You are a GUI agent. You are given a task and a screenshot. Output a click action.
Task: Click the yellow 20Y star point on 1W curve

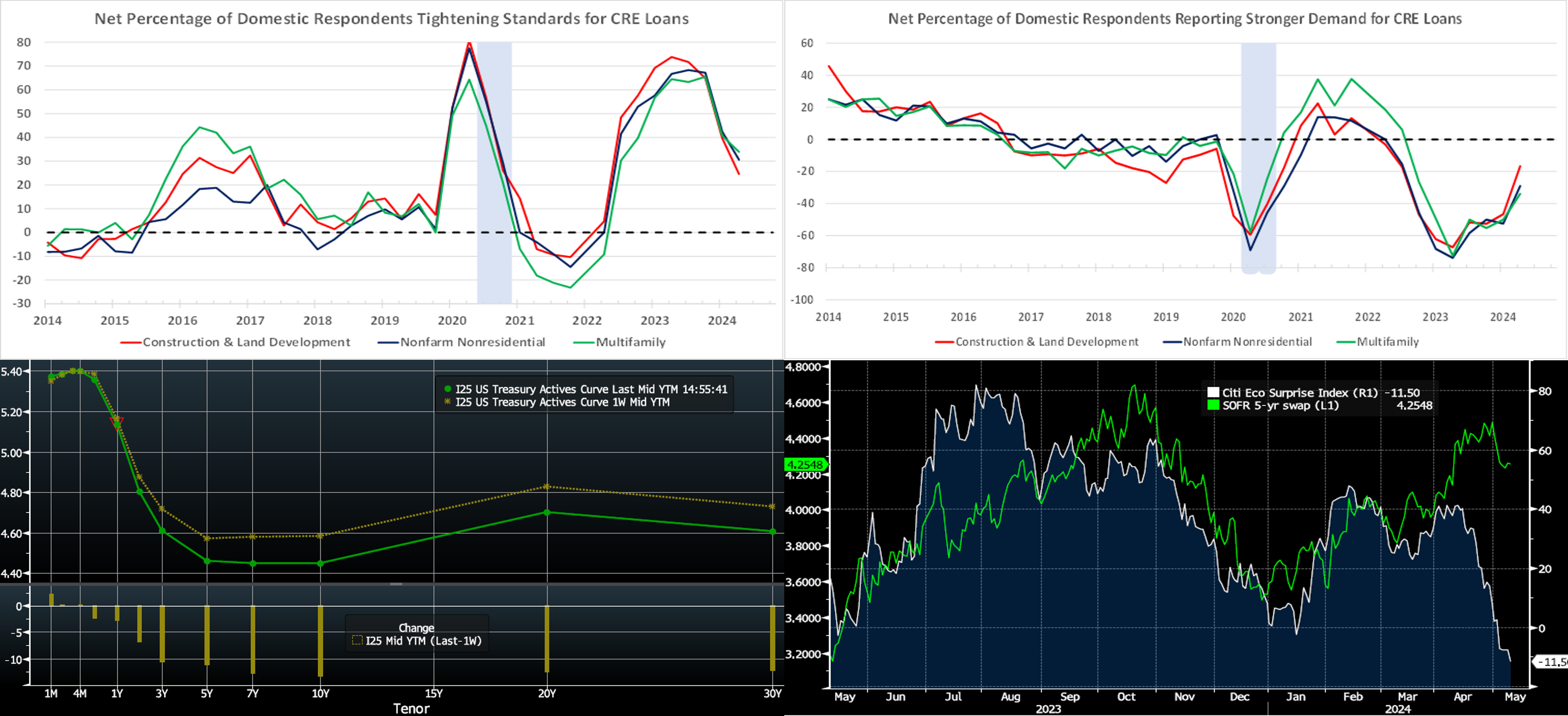pyautogui.click(x=546, y=487)
